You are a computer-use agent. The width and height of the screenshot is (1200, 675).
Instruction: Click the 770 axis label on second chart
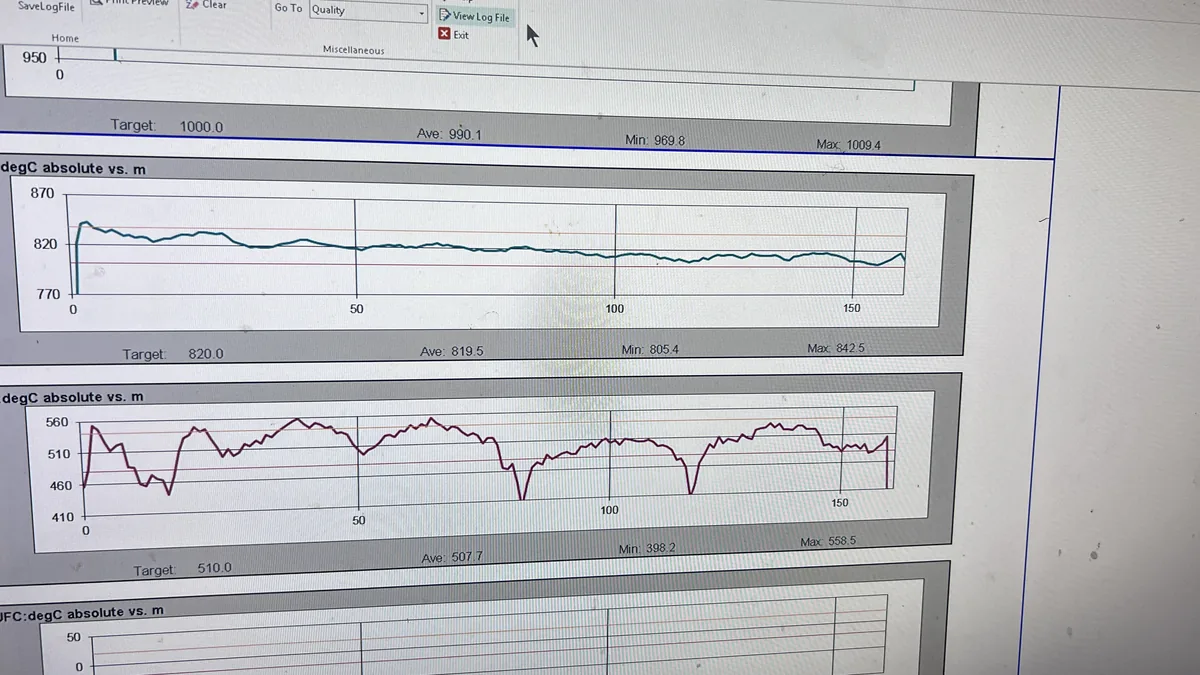pyautogui.click(x=47, y=294)
